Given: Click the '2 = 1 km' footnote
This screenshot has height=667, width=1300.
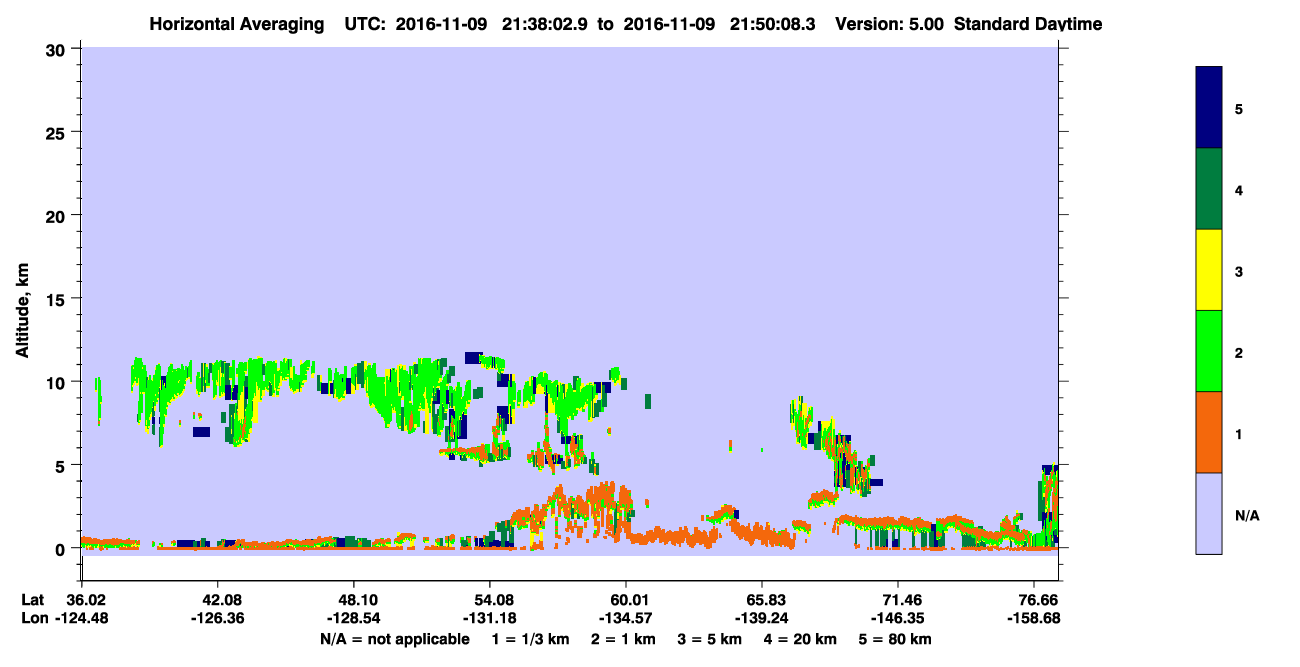Looking at the screenshot, I should [625, 639].
